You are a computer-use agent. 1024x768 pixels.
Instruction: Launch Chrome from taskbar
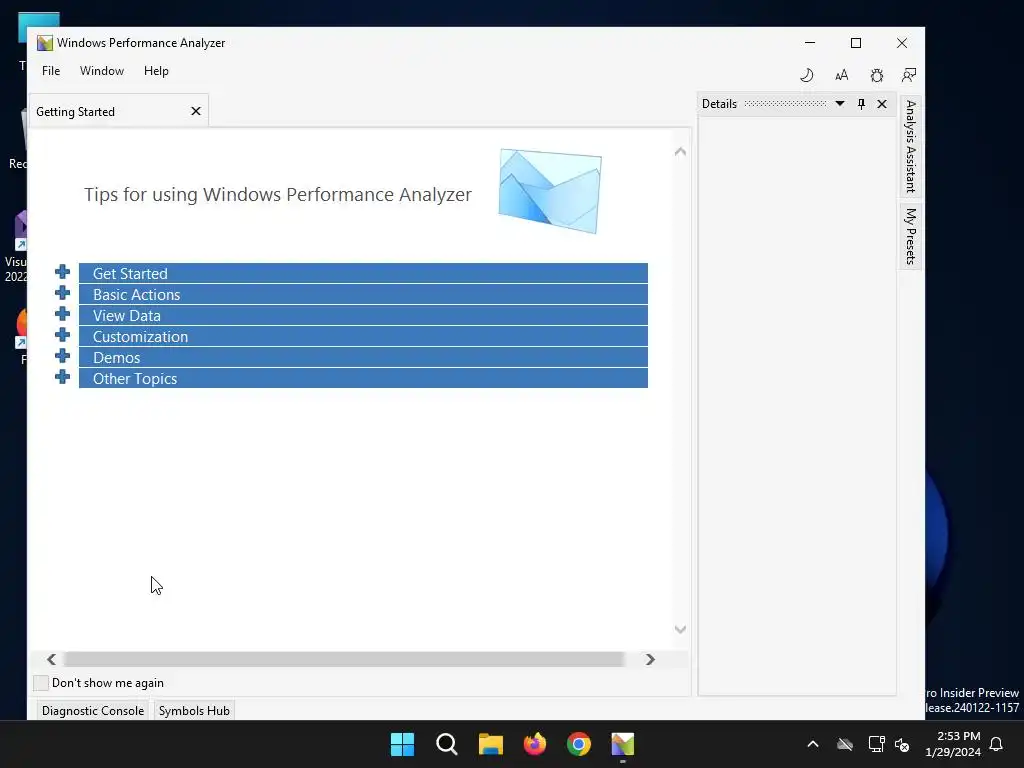[579, 744]
